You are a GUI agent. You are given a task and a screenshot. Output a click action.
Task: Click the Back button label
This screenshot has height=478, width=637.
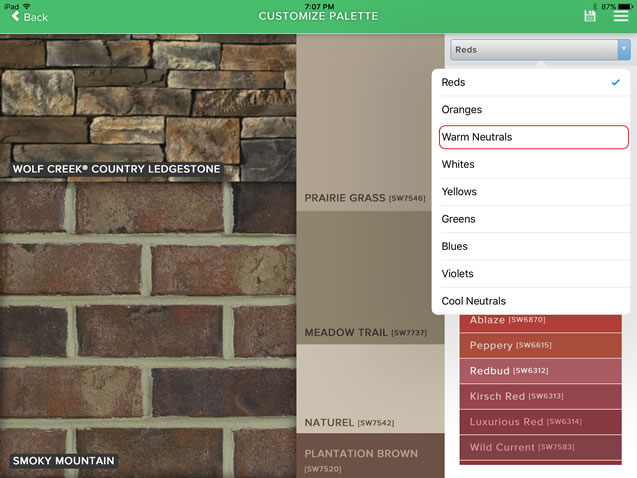pos(35,17)
